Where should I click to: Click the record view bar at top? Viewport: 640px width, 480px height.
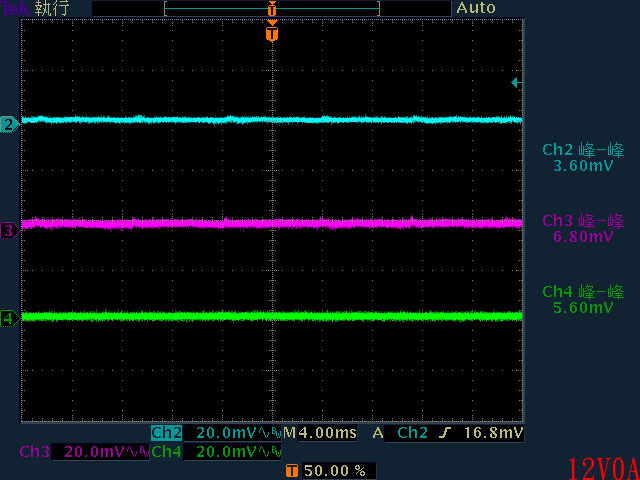click(272, 8)
